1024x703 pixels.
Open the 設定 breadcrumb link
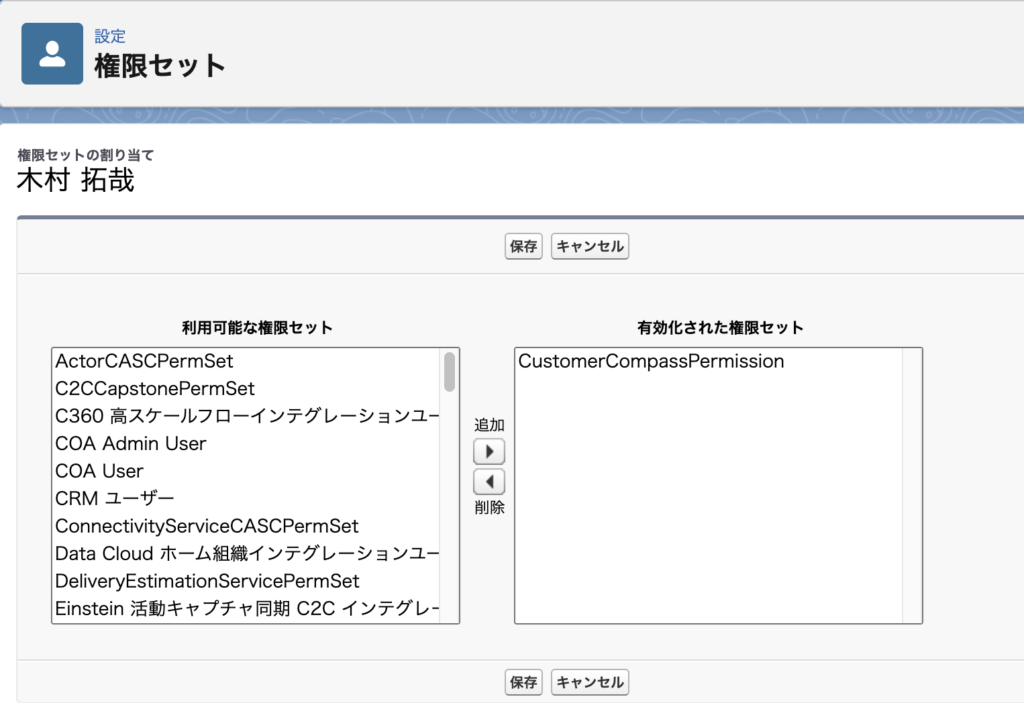tap(110, 36)
